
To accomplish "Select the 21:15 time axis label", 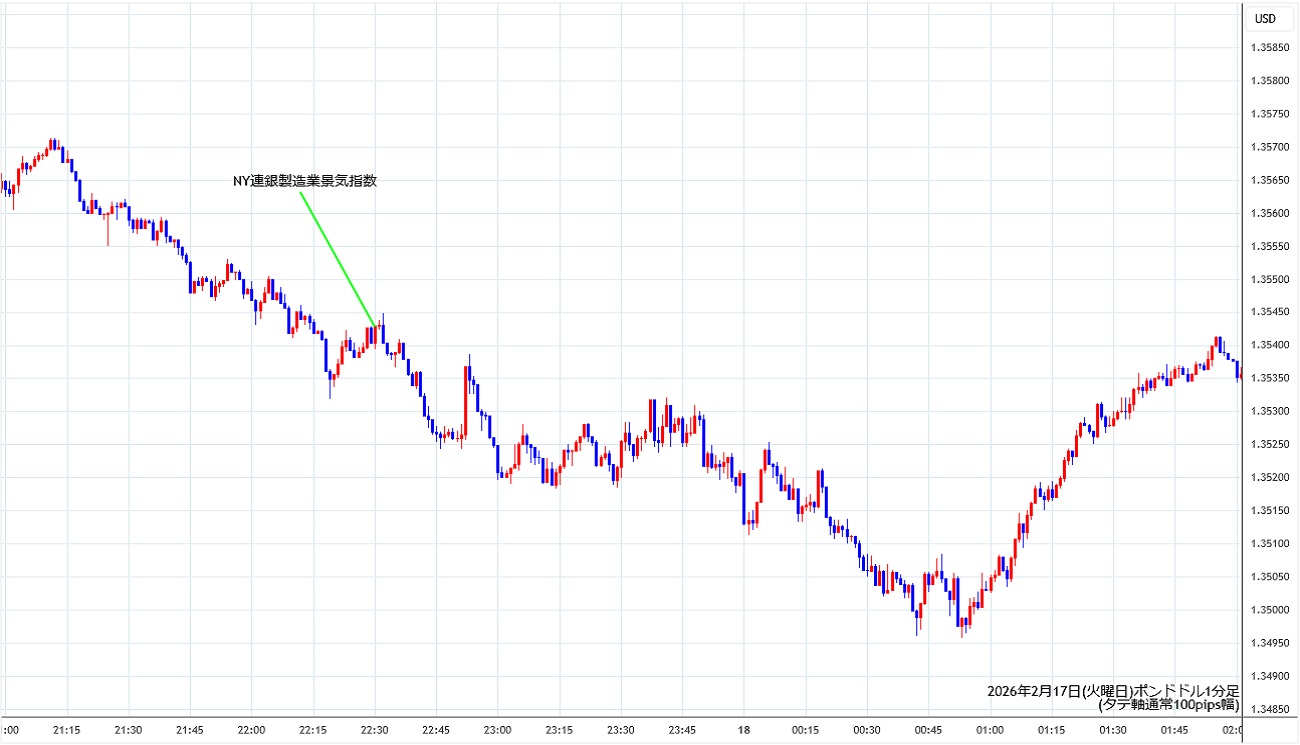I will coord(67,730).
